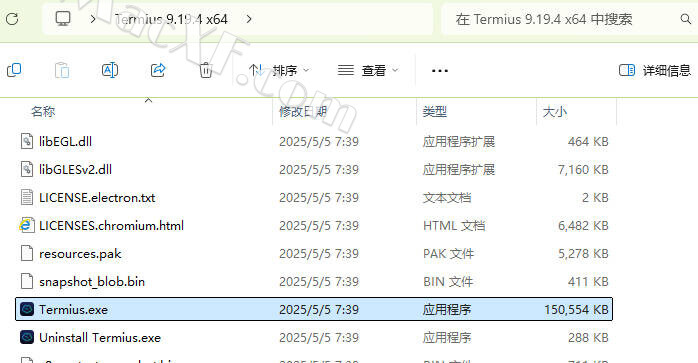
Task: Click the libGLESv2.dll file icon
Action: (27, 170)
